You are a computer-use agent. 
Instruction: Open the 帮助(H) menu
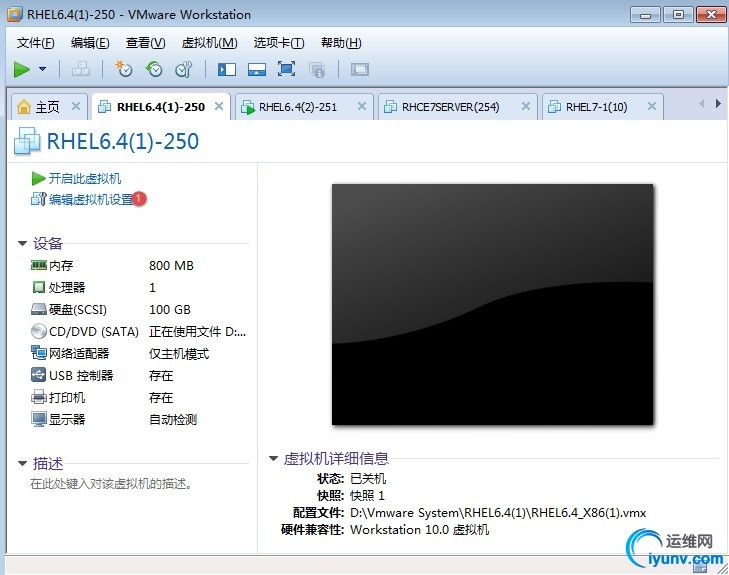[341, 43]
